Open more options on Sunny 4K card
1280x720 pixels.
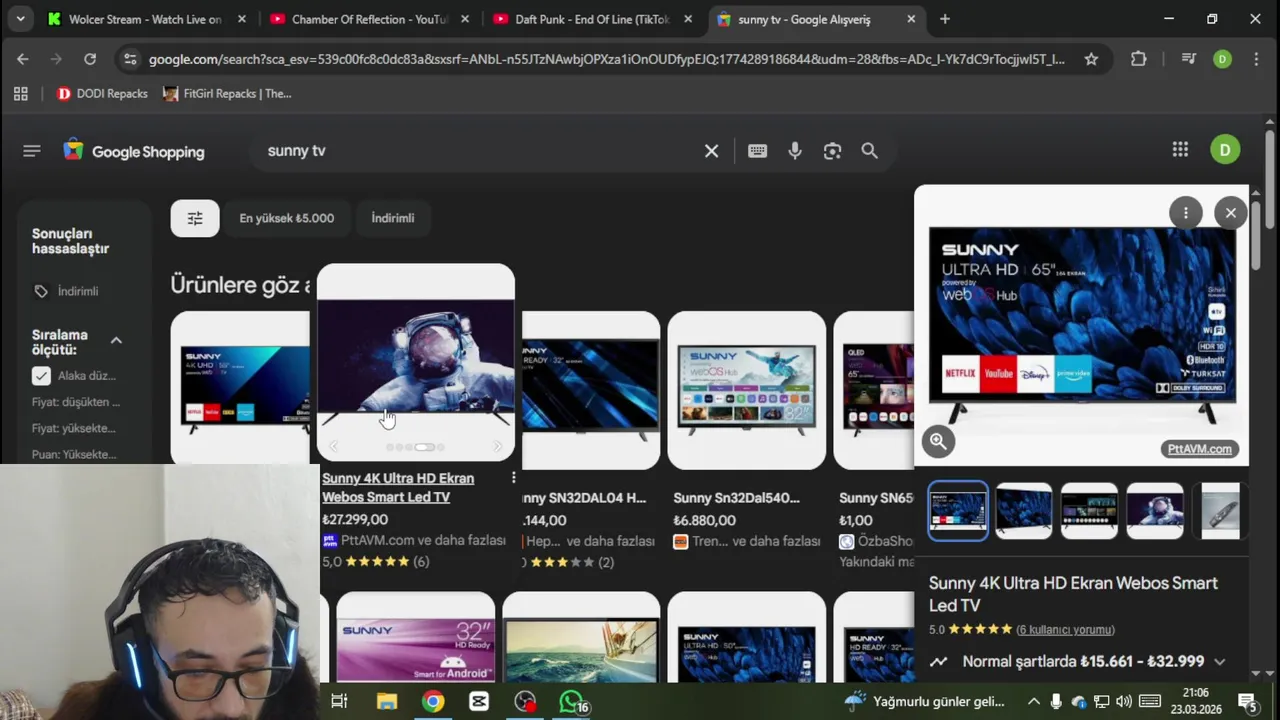click(x=513, y=478)
